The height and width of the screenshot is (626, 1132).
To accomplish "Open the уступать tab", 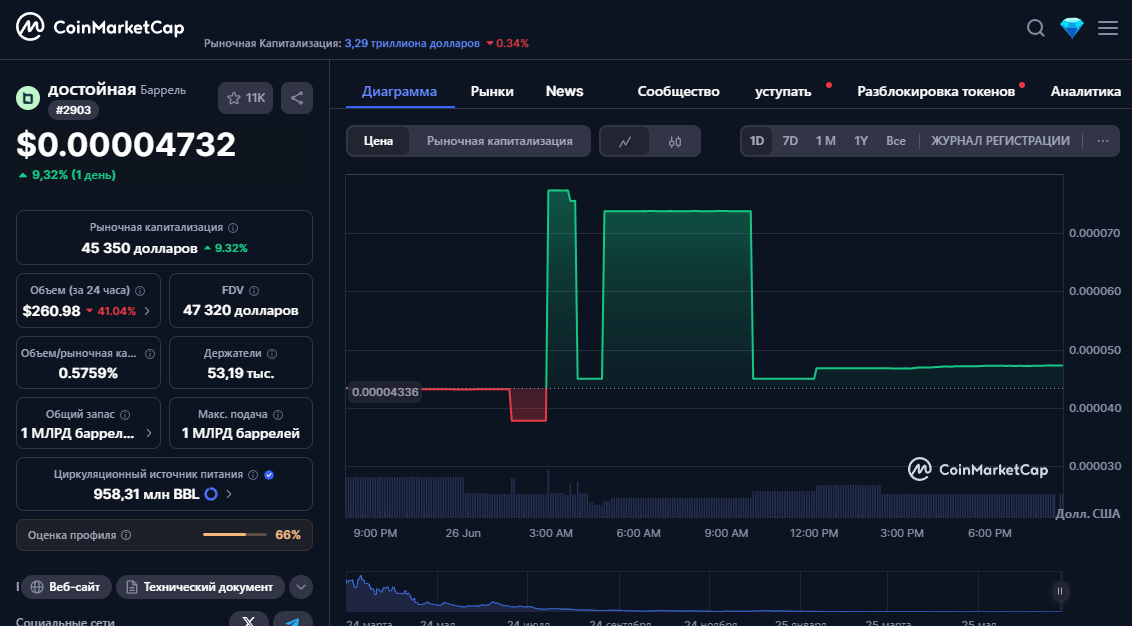I will click(x=783, y=92).
